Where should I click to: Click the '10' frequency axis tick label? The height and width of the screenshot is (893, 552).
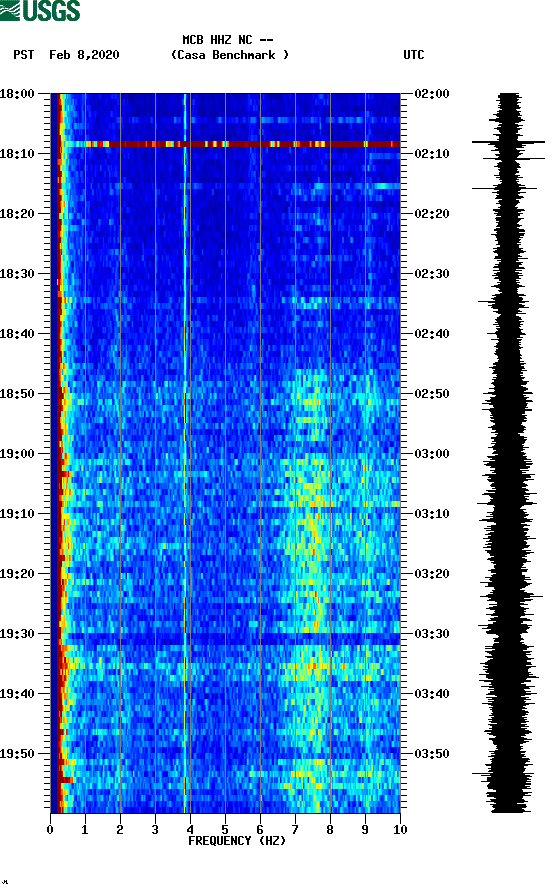[400, 830]
